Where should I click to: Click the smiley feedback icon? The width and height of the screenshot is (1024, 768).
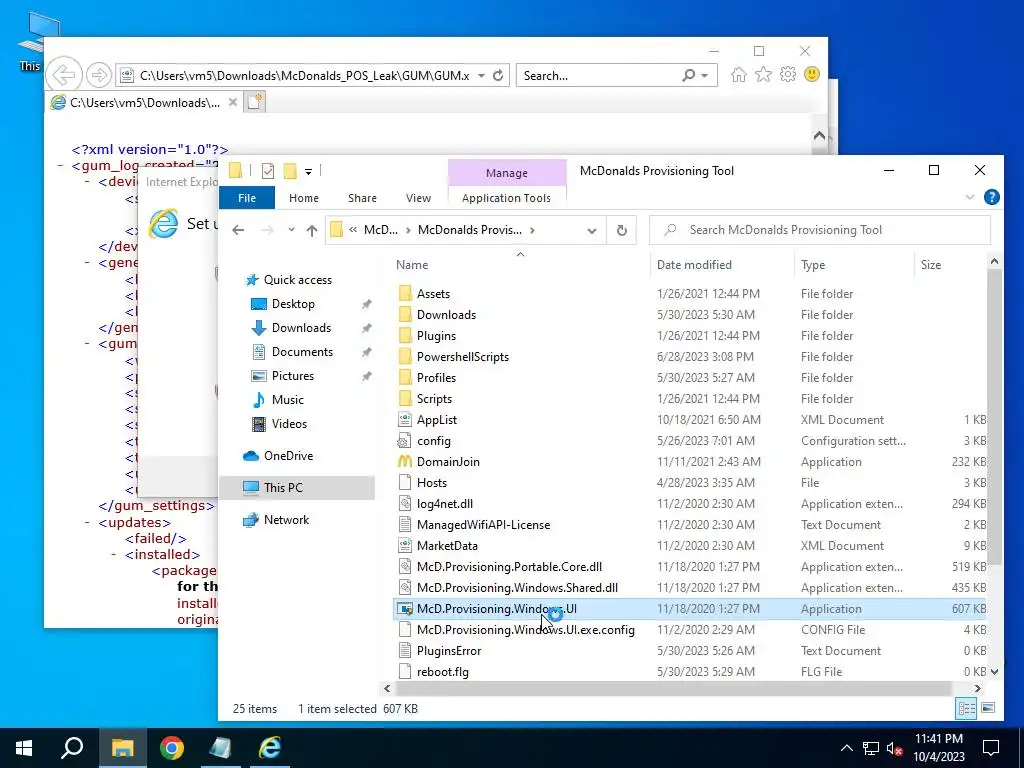(x=812, y=74)
